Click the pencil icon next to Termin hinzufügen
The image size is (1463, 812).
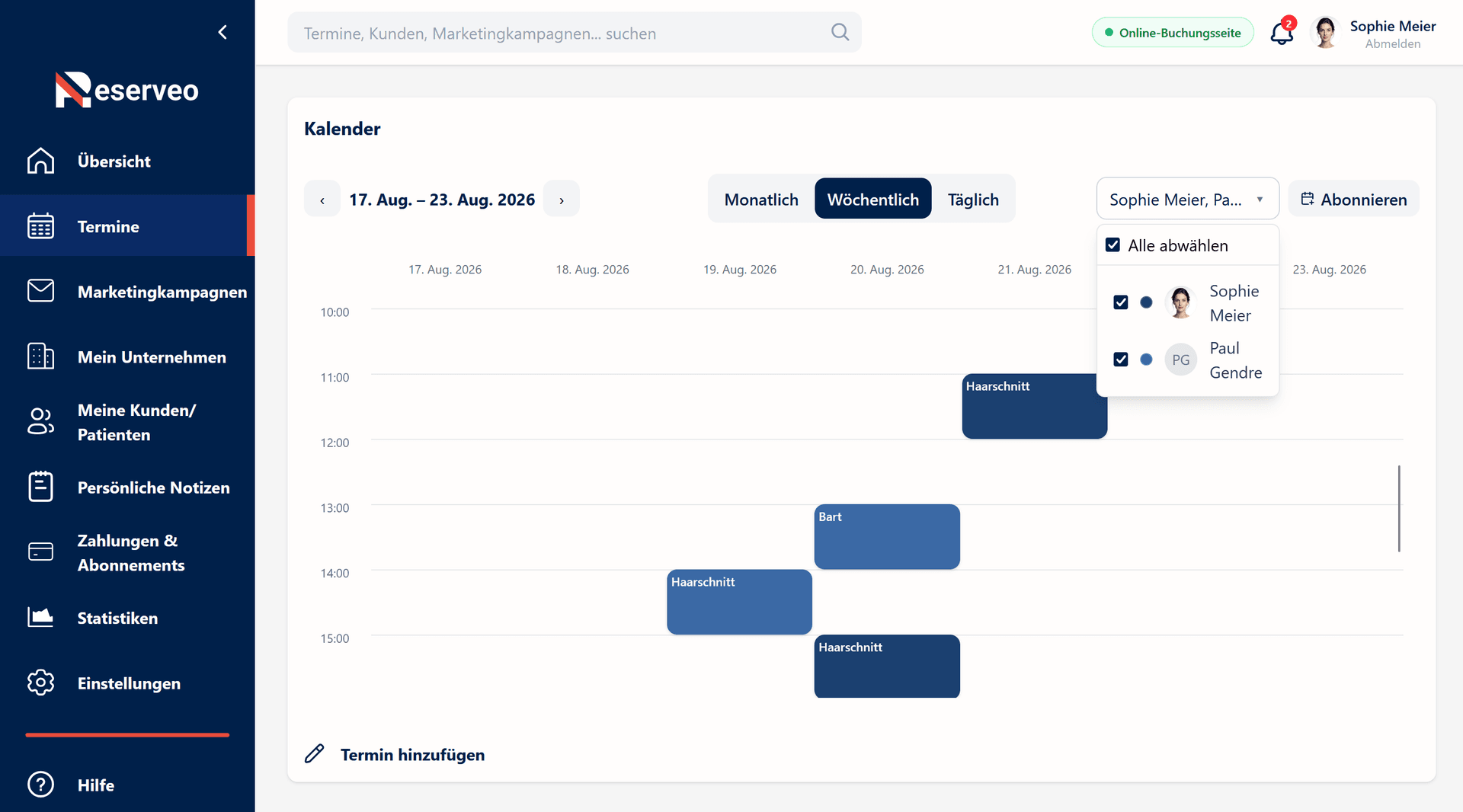(315, 754)
